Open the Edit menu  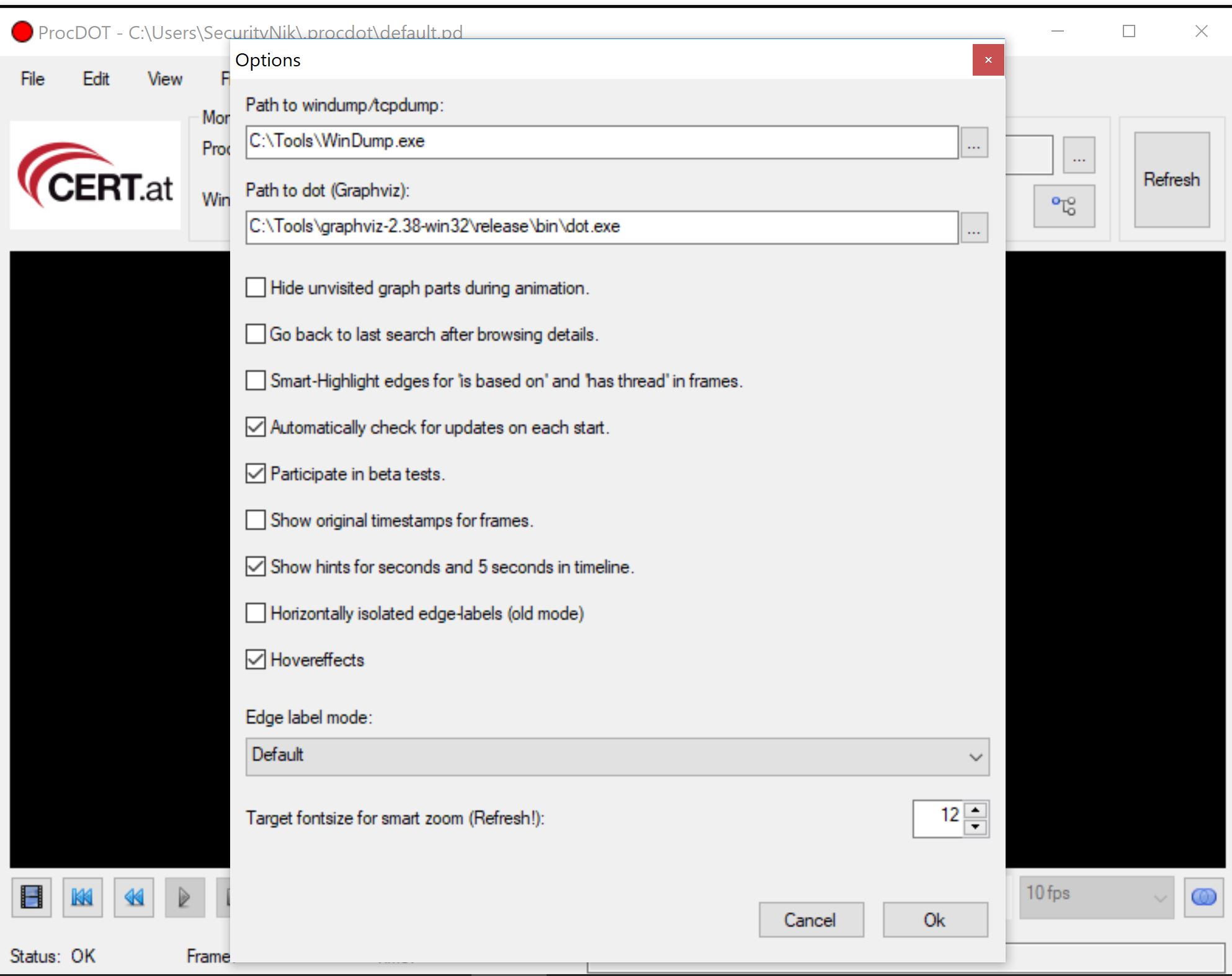point(96,79)
